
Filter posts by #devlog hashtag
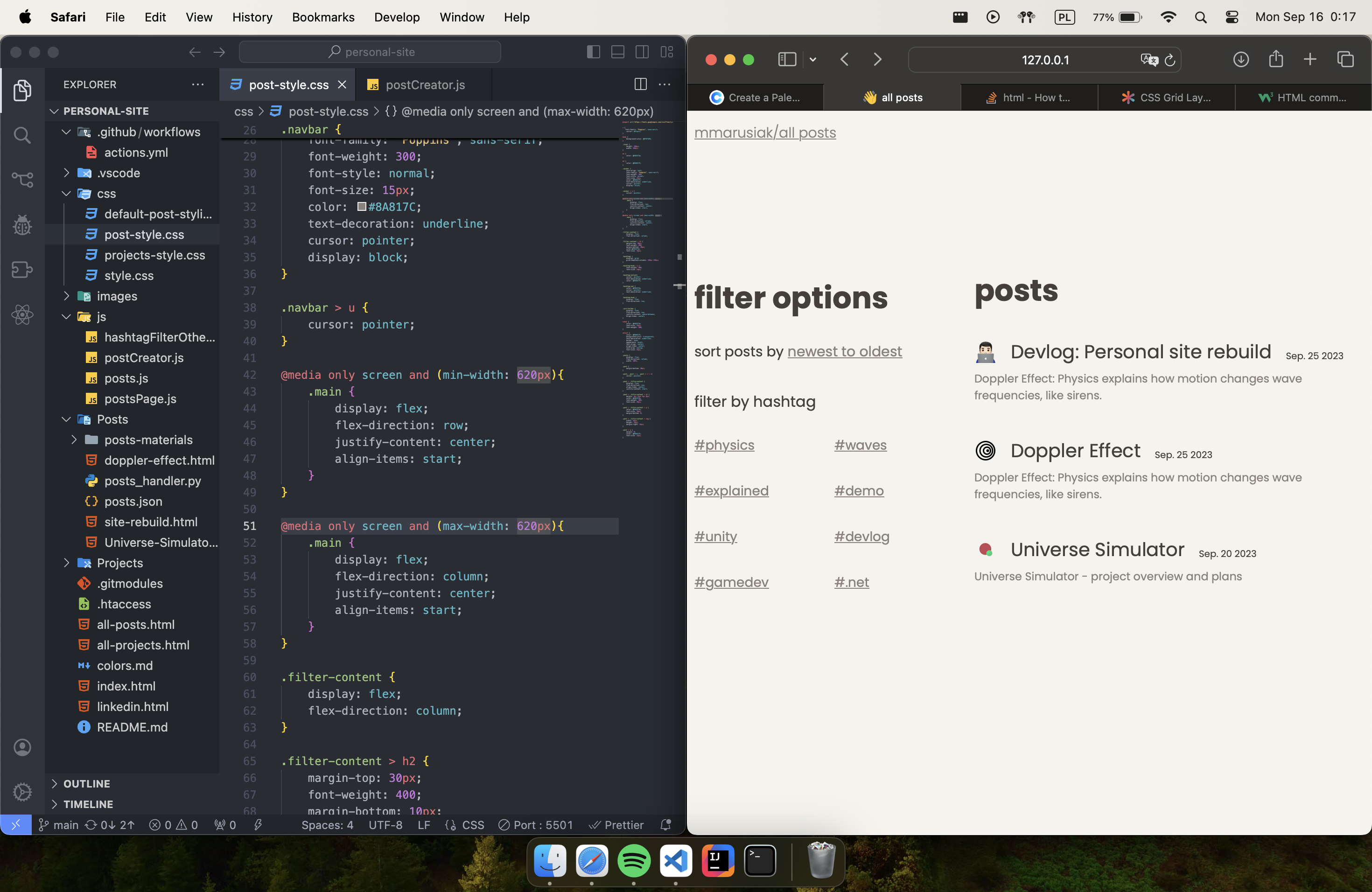(x=861, y=537)
